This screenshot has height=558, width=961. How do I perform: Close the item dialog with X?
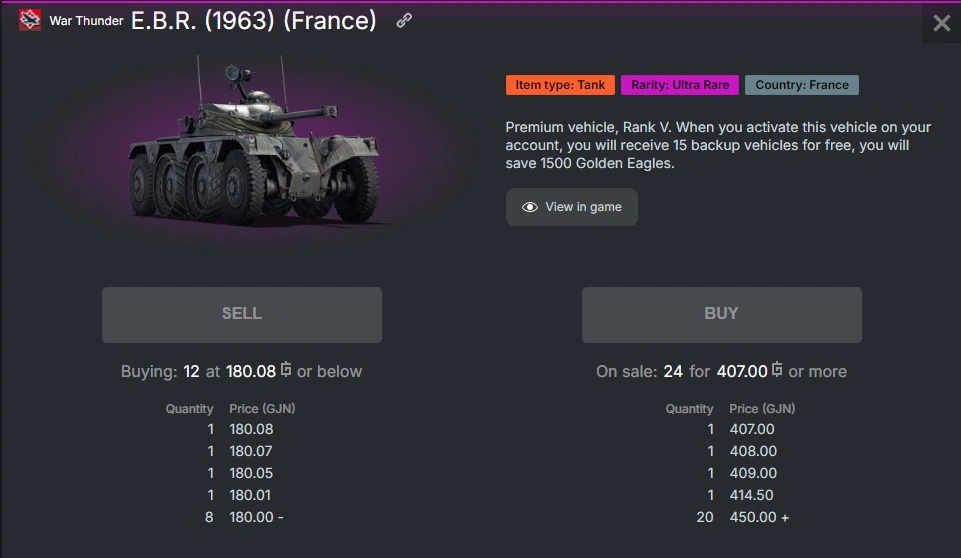point(941,23)
